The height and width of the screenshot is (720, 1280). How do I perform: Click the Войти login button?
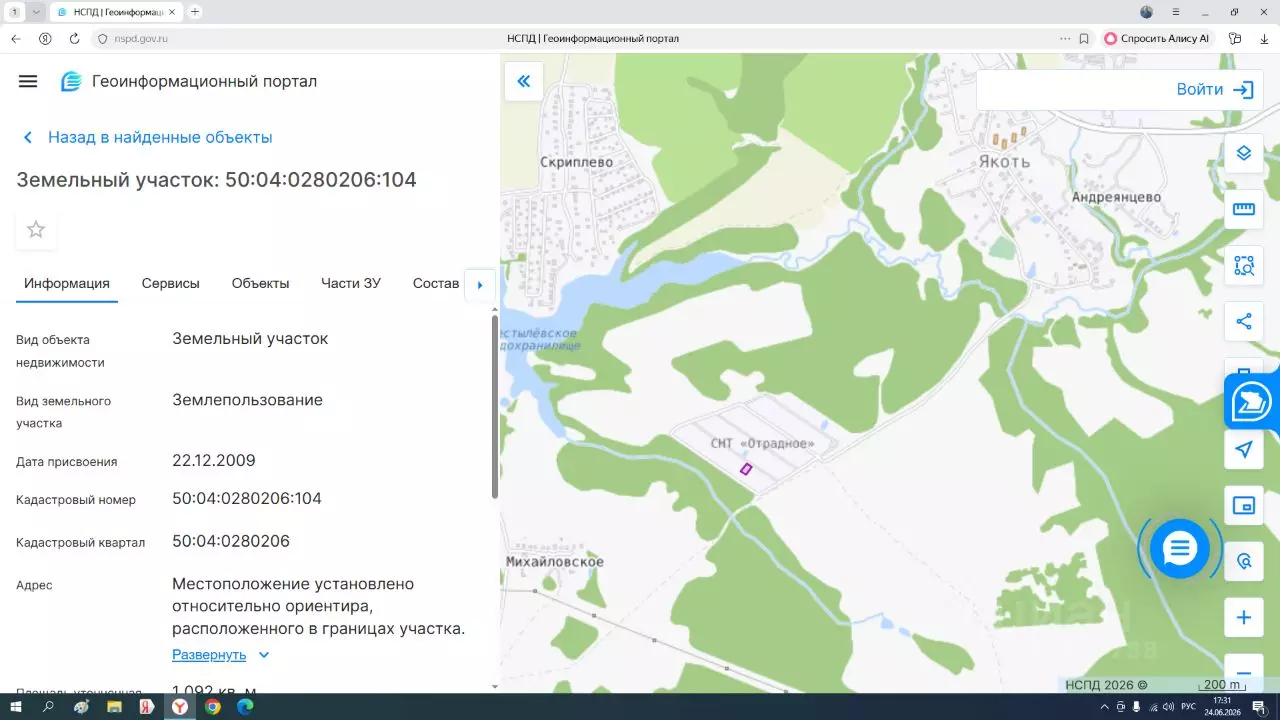tap(1215, 89)
